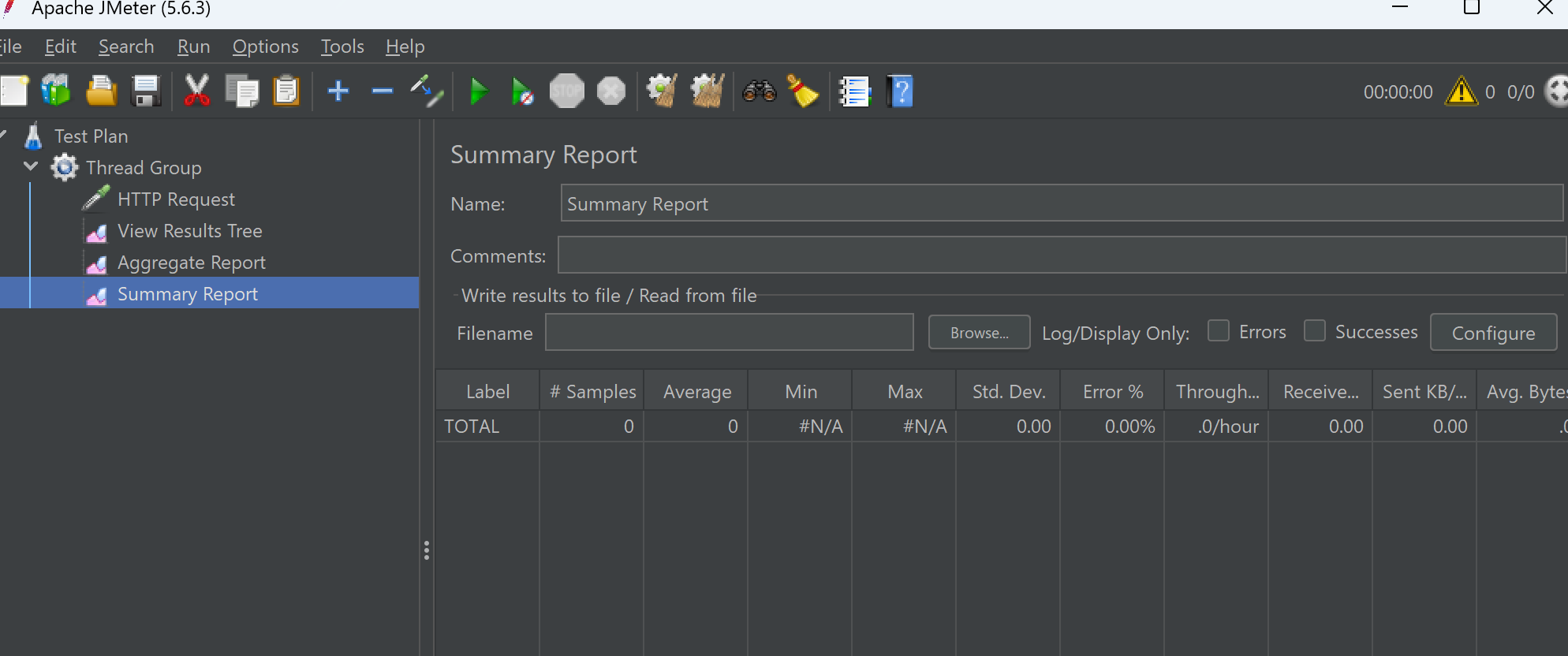Select the HTTP Request tree item
The height and width of the screenshot is (656, 1568).
click(176, 199)
